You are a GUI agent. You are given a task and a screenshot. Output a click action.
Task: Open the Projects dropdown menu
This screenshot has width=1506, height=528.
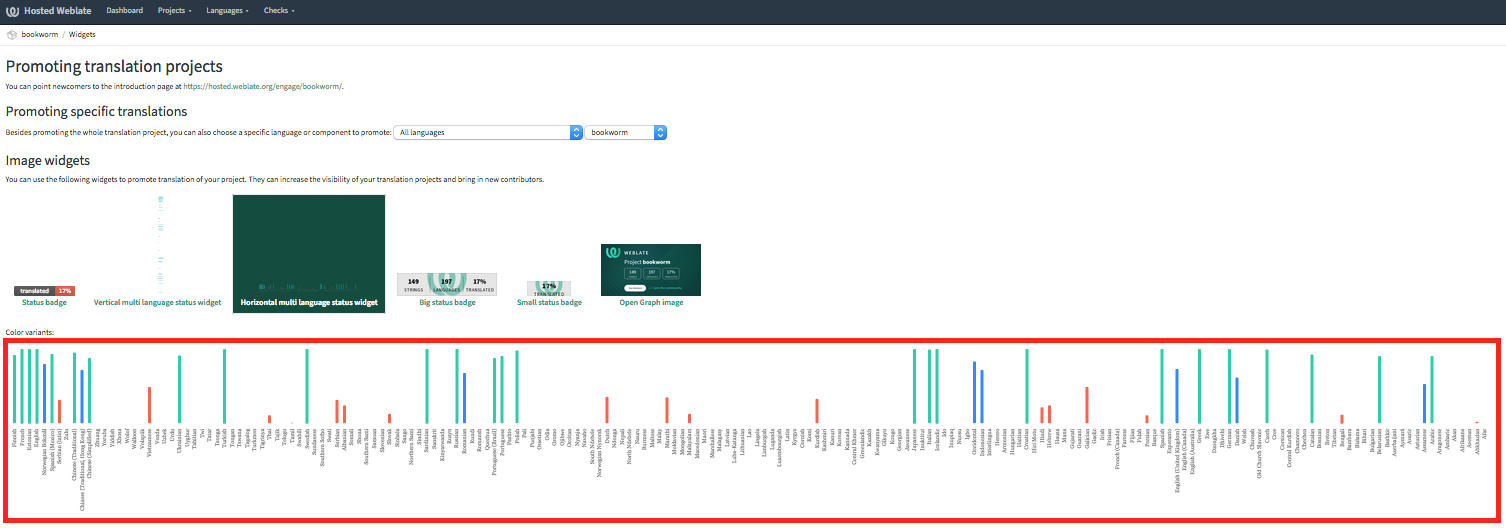tap(175, 11)
